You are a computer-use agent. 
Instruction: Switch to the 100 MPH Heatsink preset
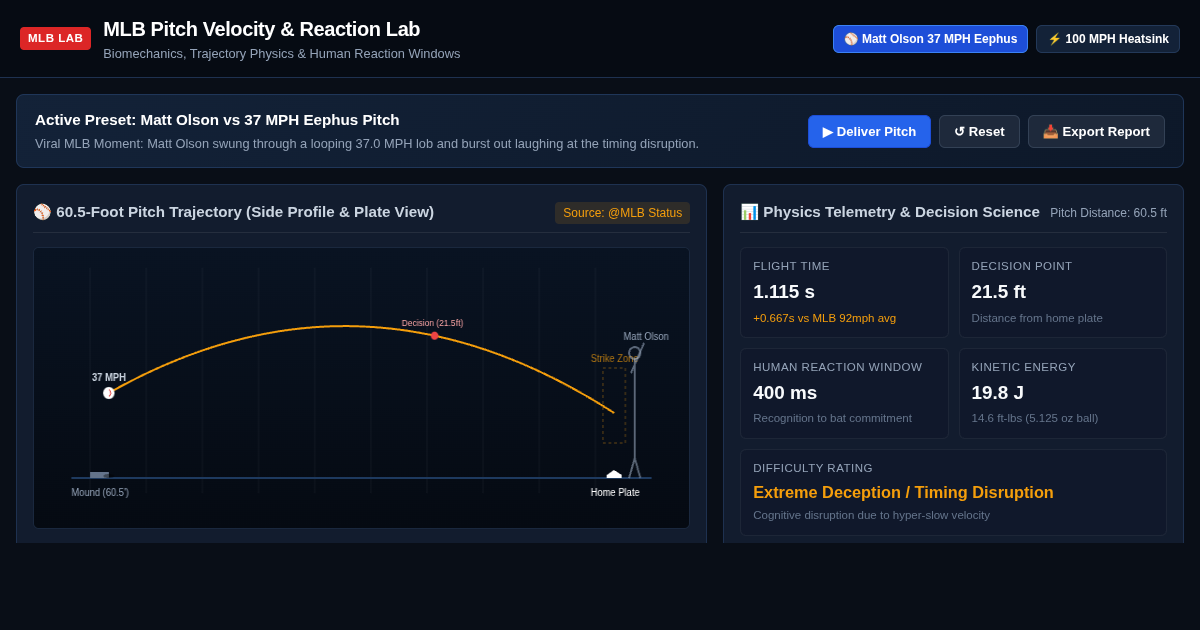[x=1108, y=39]
